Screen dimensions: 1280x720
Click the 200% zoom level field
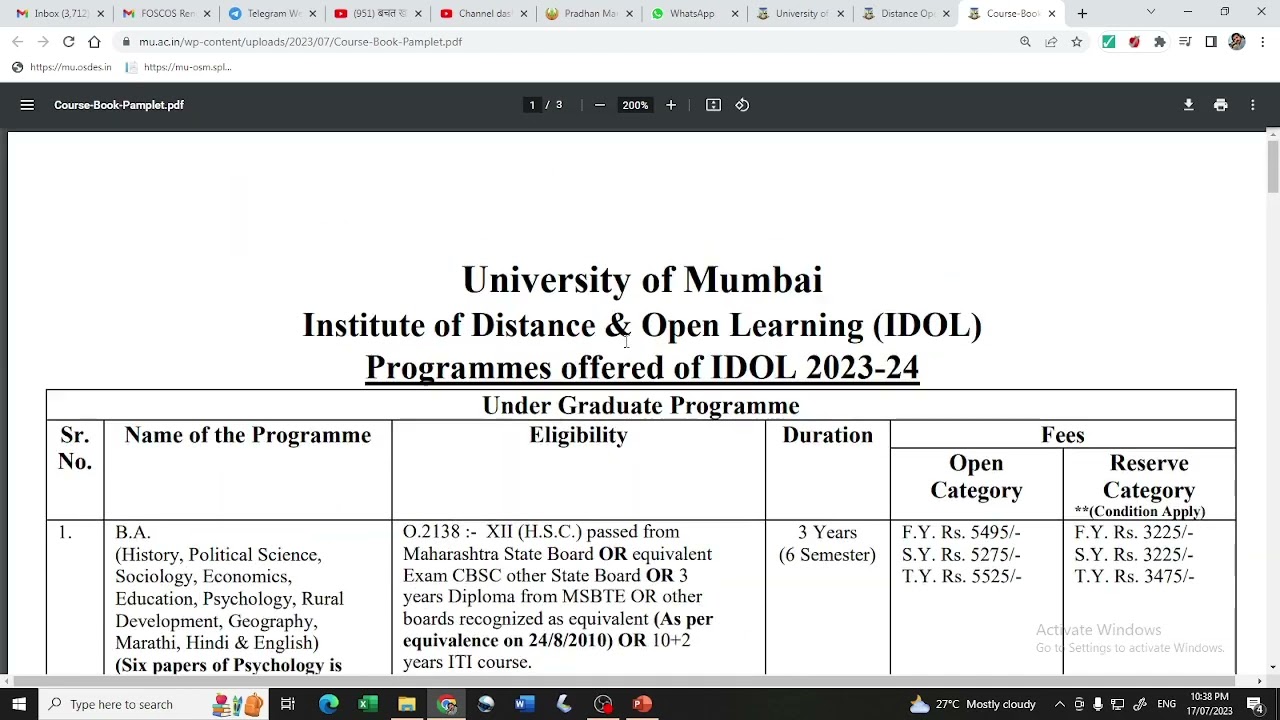point(635,105)
